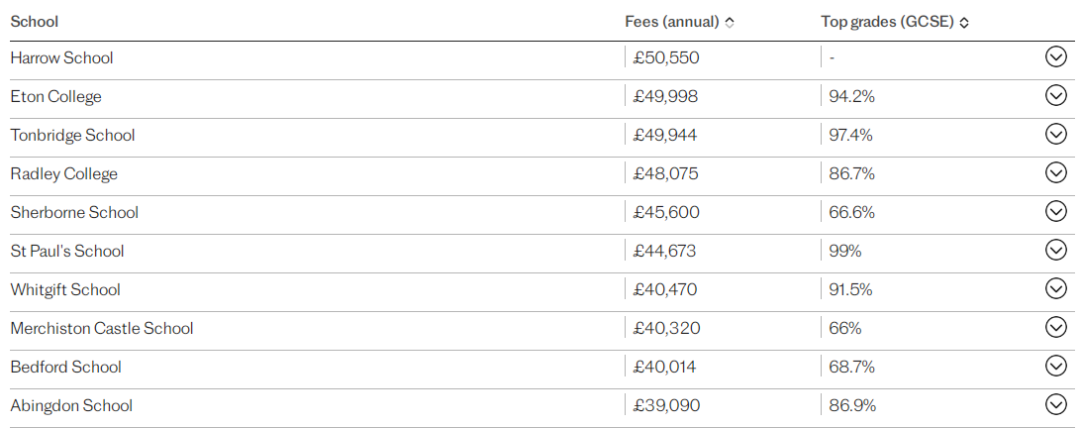Sort by Fees (annual) arrows icon

(729, 23)
